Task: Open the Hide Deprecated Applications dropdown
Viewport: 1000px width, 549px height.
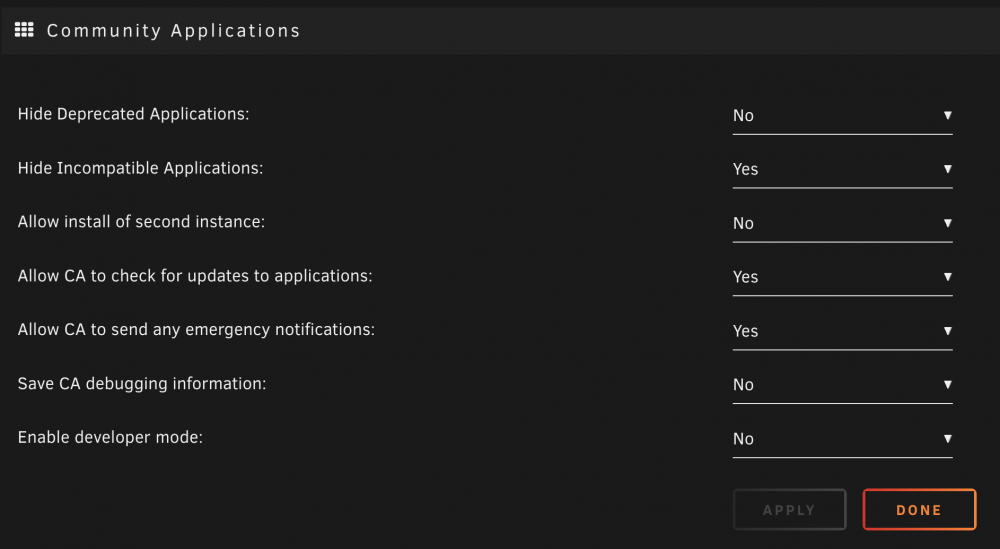Action: (842, 115)
